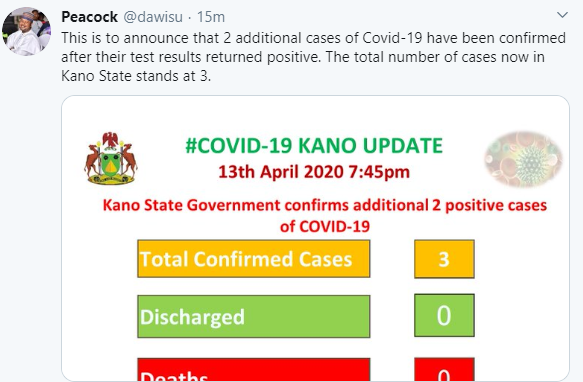
Task: Click the 13th April 2020 7:45pm date text
Action: (x=314, y=172)
